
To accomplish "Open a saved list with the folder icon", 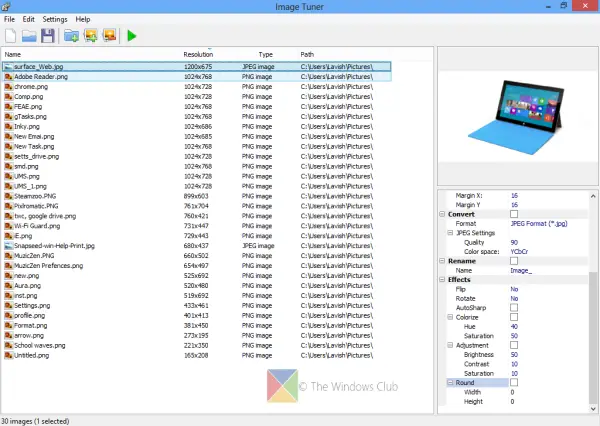I will tap(29, 36).
